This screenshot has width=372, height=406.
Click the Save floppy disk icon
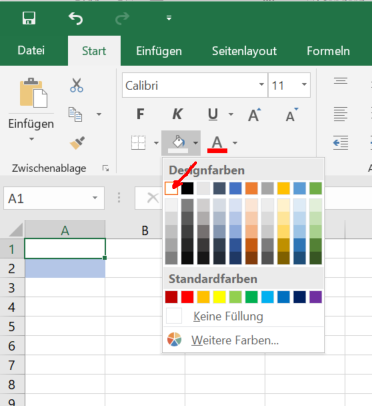[x=29, y=18]
